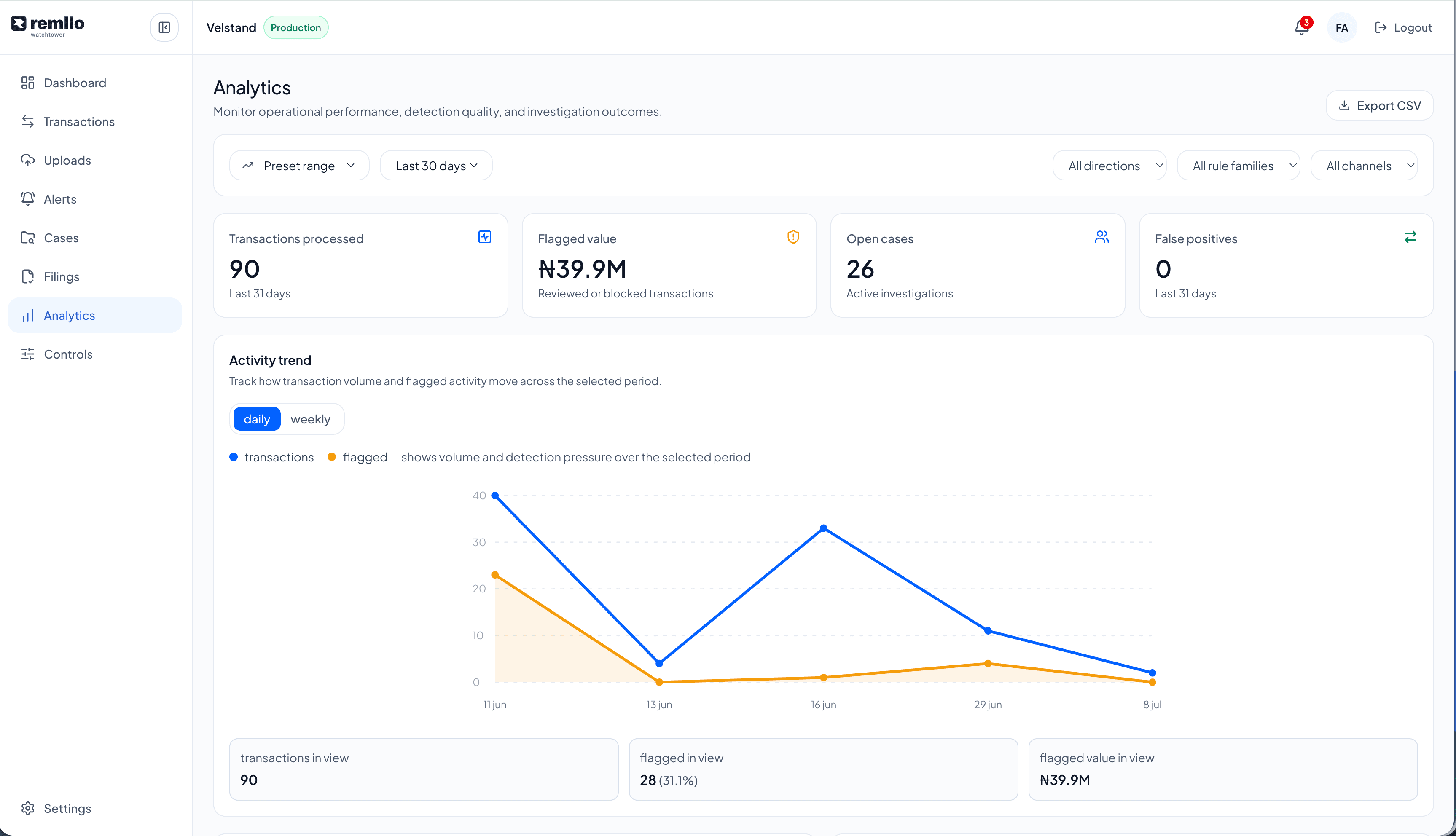
Task: Click the Velstand workspace name
Action: (231, 27)
